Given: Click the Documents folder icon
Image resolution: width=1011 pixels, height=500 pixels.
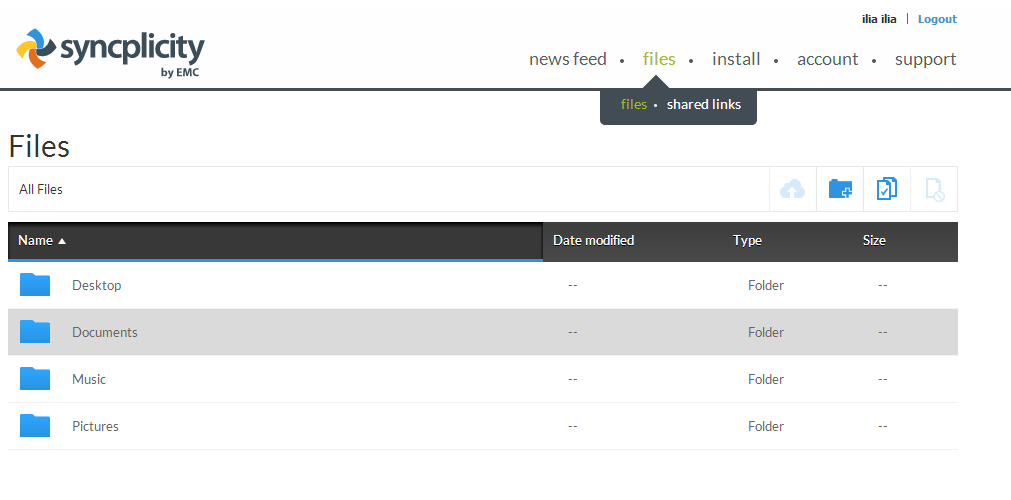Looking at the screenshot, I should 35,332.
